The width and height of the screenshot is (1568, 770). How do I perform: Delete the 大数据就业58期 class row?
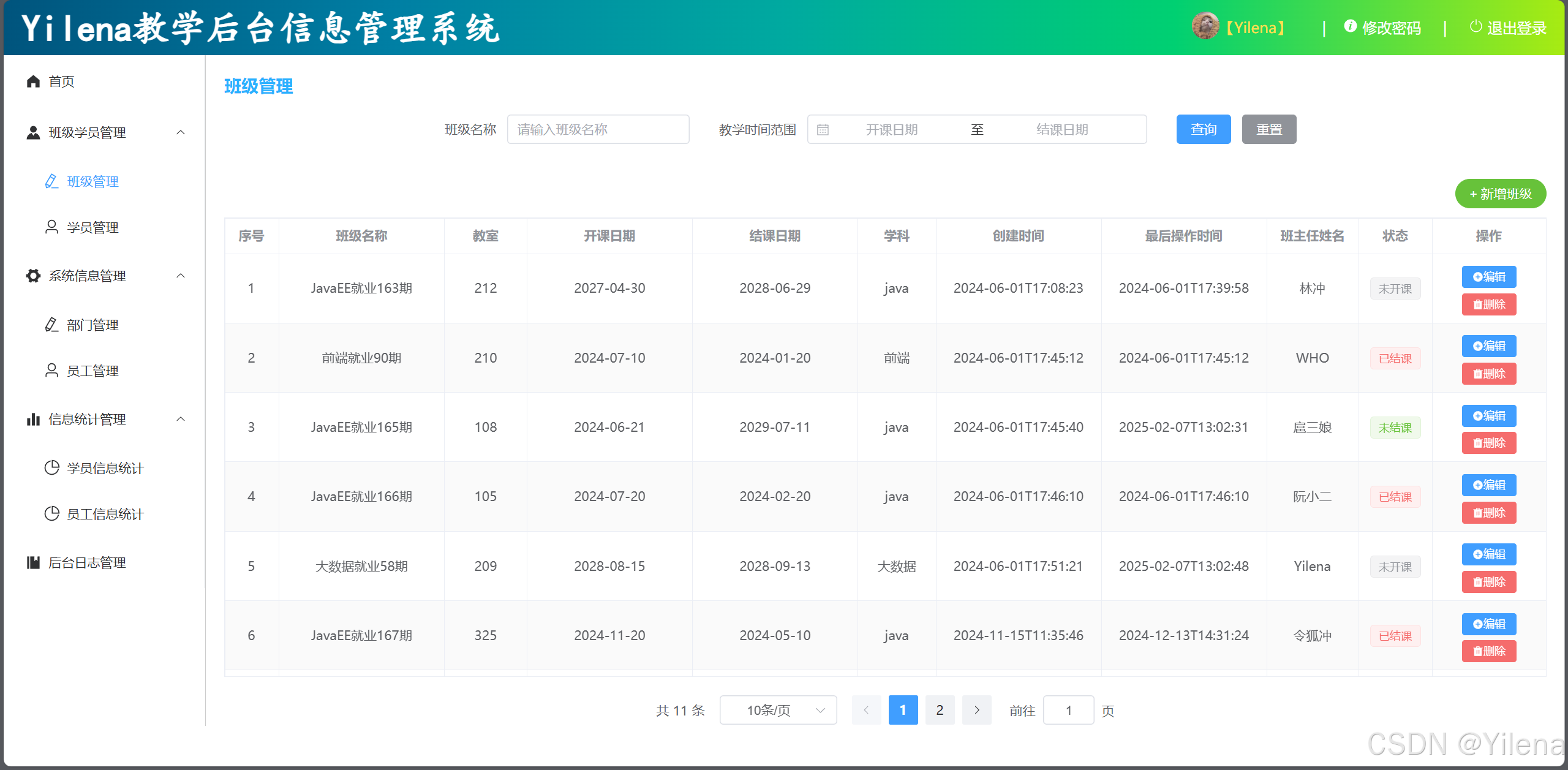tap(1488, 582)
